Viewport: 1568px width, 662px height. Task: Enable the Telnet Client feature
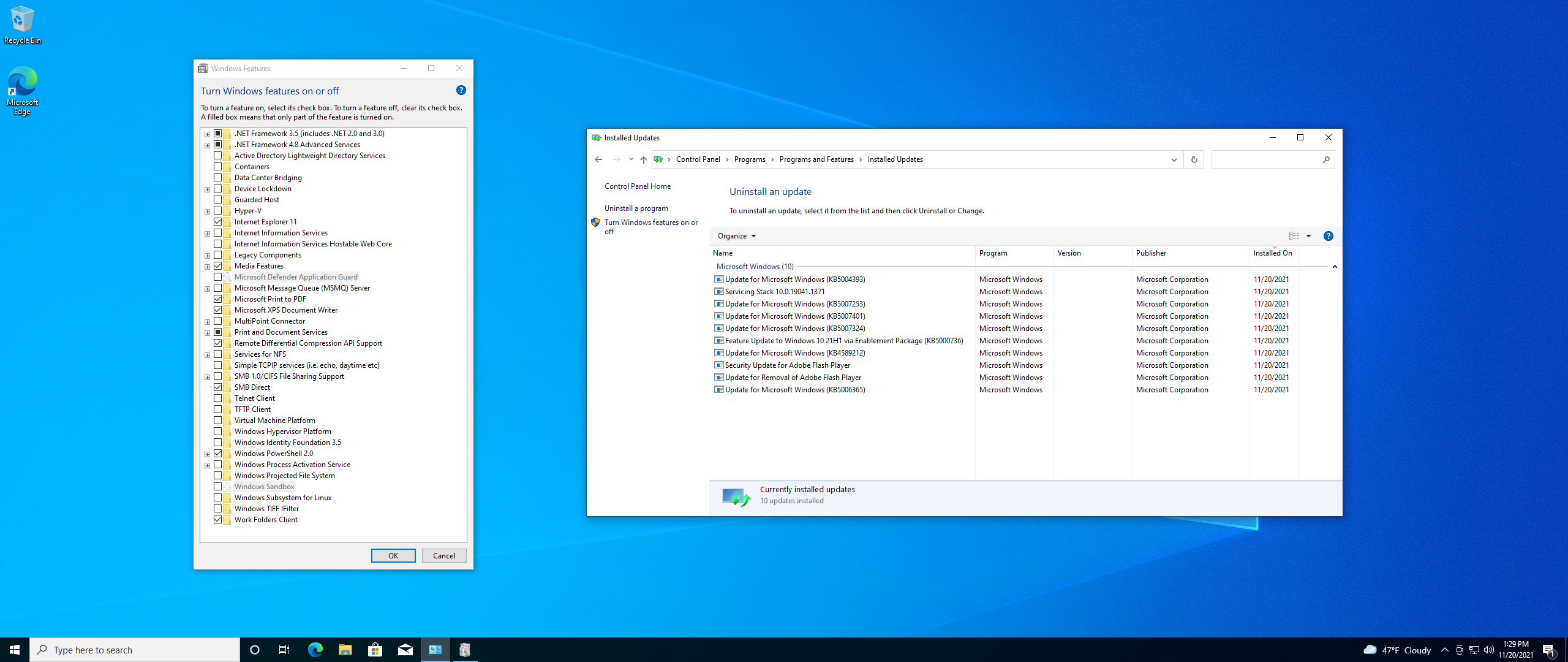click(x=217, y=398)
